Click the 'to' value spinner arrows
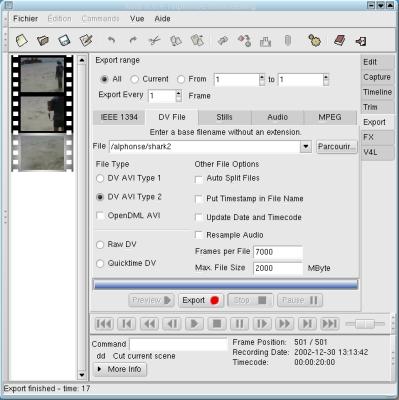 (326, 80)
